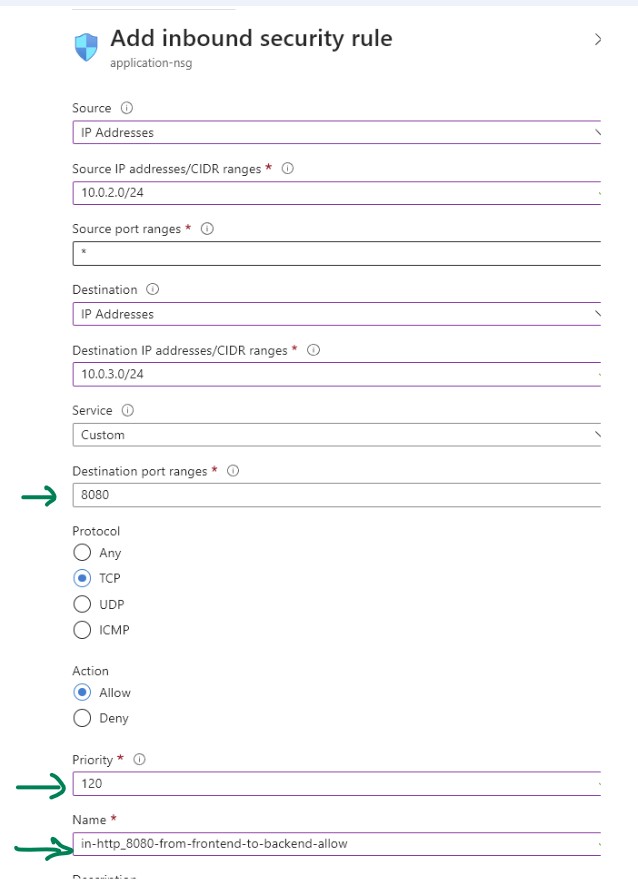
Task: Open the Destination dropdown showing IP Addresses
Action: pos(335,314)
